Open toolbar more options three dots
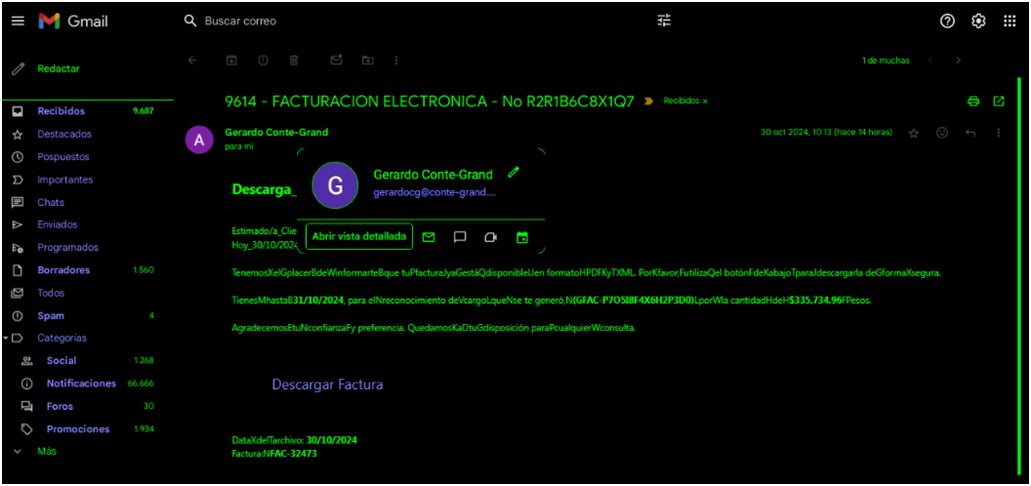This screenshot has width=1031, height=486. pos(396,61)
